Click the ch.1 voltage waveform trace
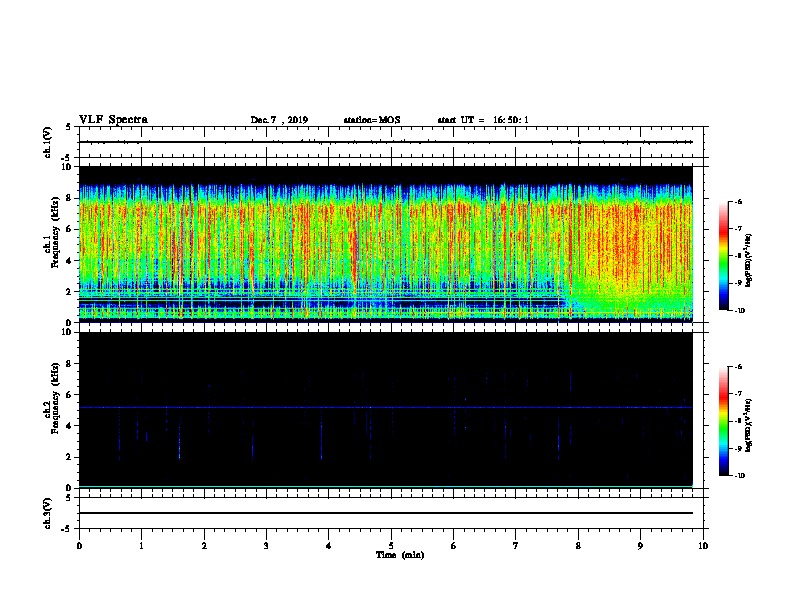This screenshot has width=792, height=612. click(x=385, y=142)
